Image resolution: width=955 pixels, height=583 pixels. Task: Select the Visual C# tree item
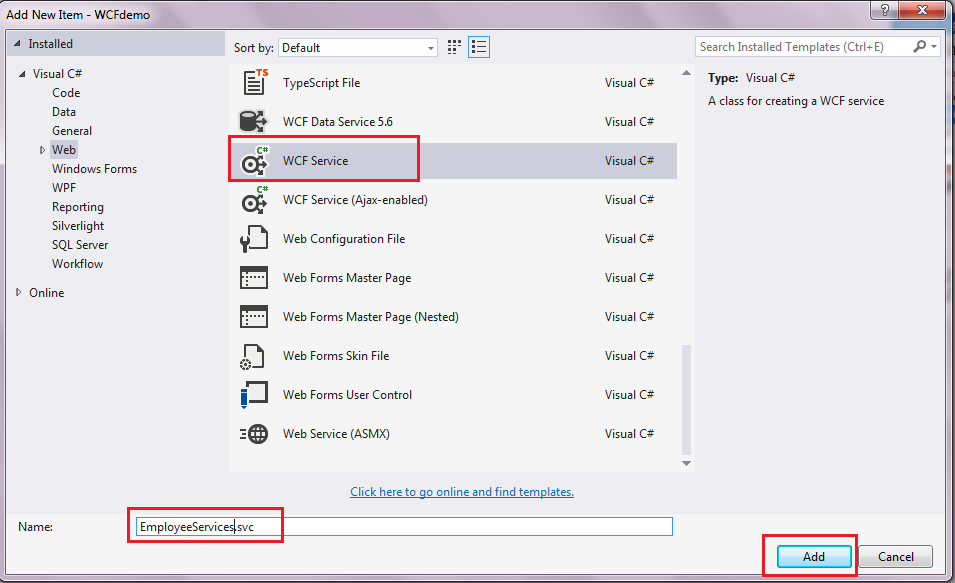pos(57,74)
